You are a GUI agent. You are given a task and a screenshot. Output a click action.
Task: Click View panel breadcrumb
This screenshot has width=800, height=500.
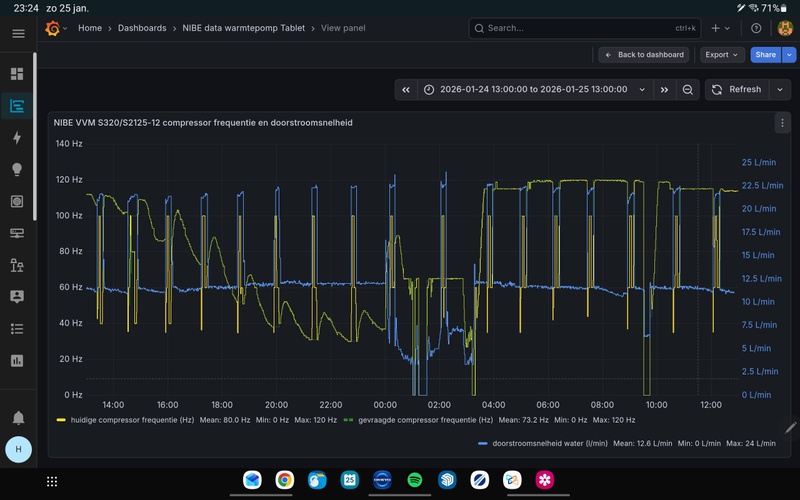343,28
